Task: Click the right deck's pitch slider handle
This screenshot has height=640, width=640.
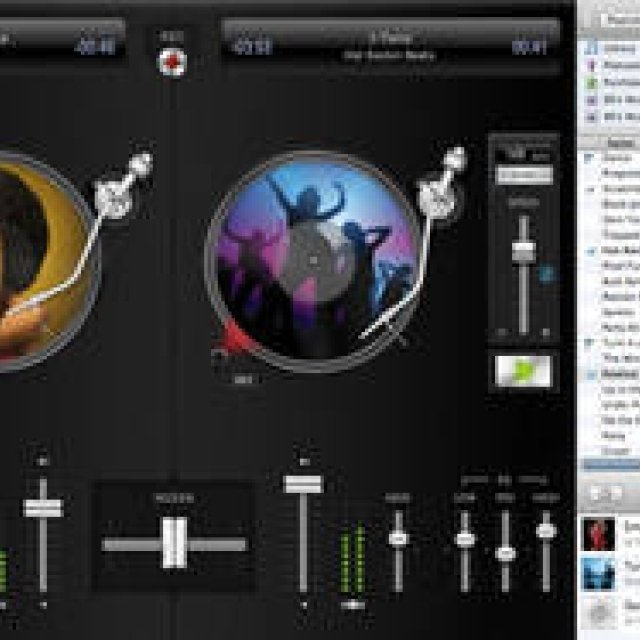Action: [524, 252]
